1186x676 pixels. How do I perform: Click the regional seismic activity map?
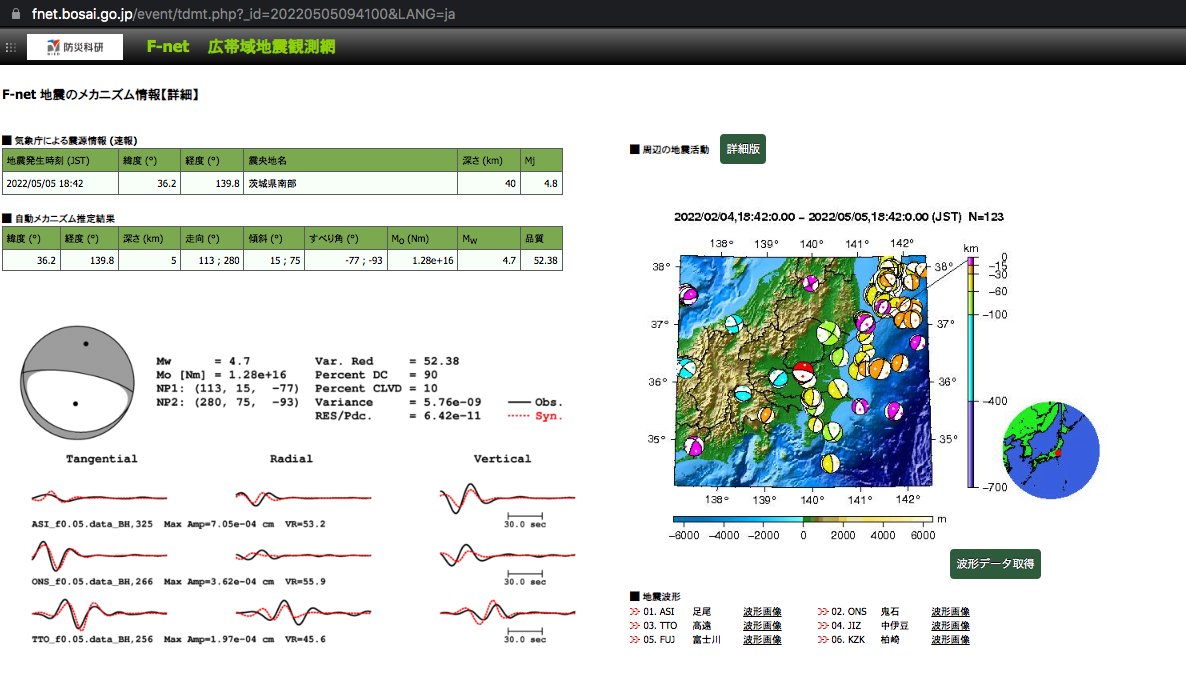[803, 371]
